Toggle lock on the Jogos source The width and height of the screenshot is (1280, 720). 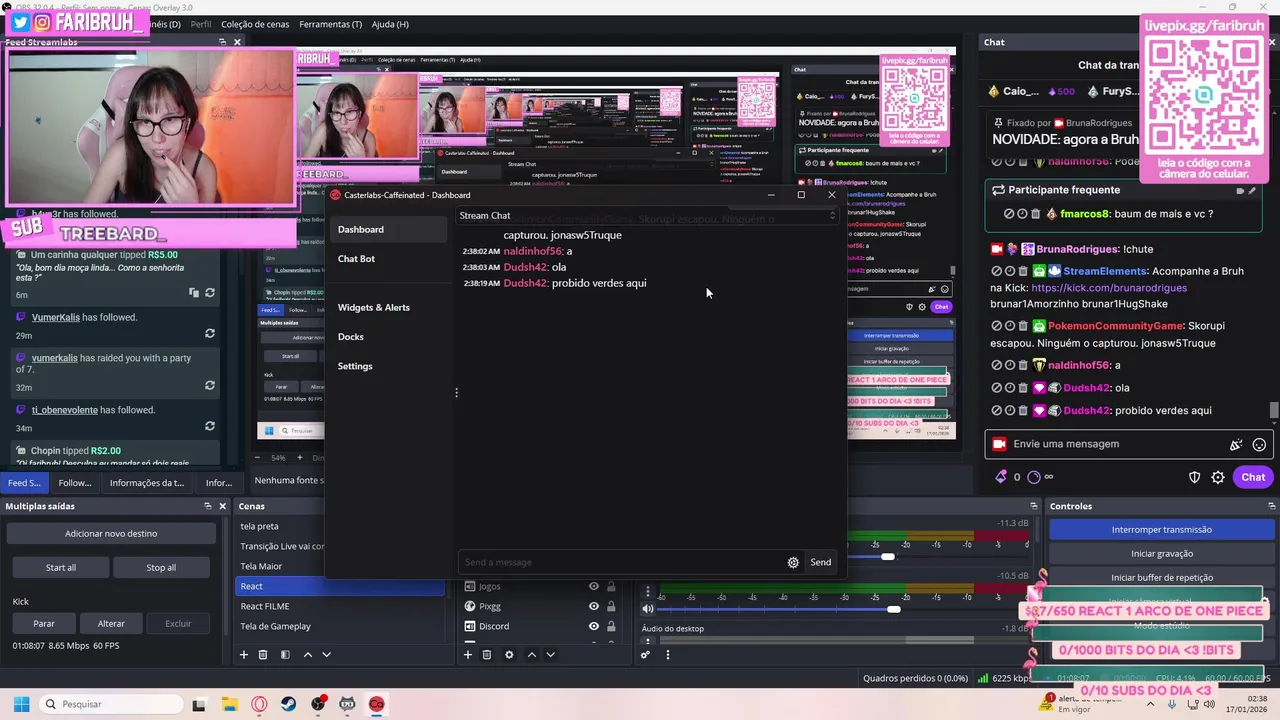(x=611, y=586)
